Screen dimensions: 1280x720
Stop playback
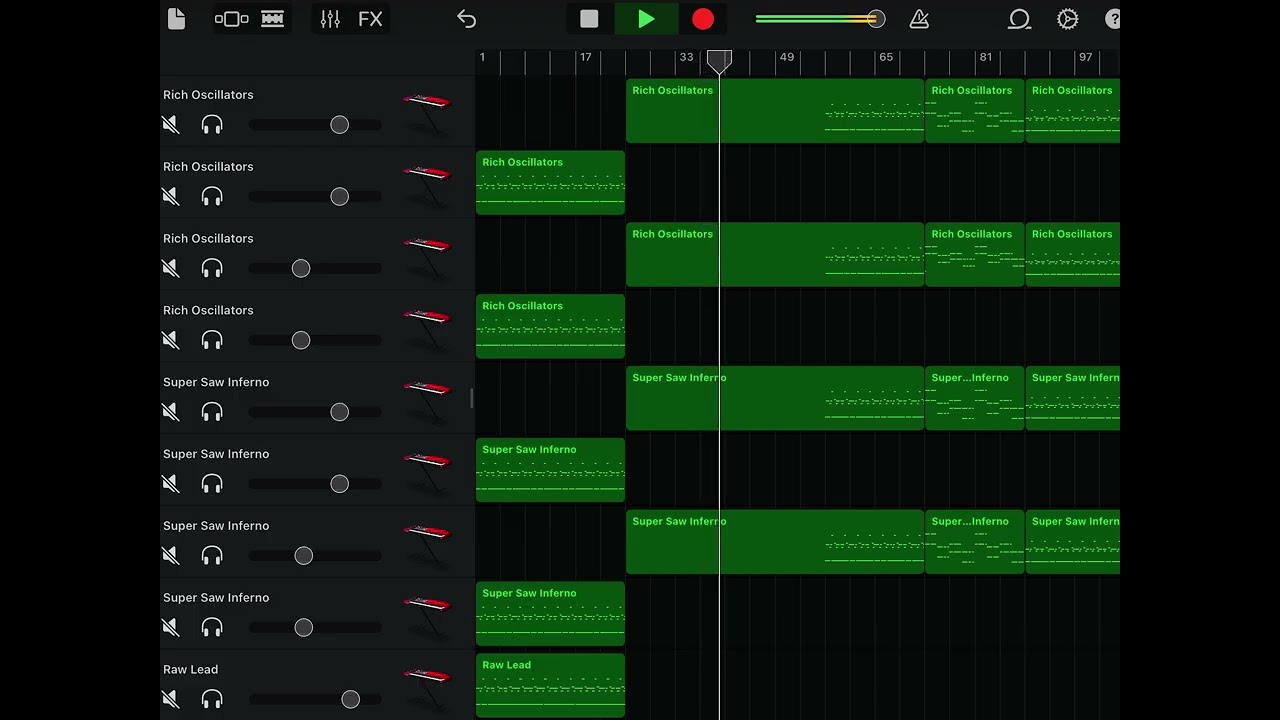tap(589, 19)
